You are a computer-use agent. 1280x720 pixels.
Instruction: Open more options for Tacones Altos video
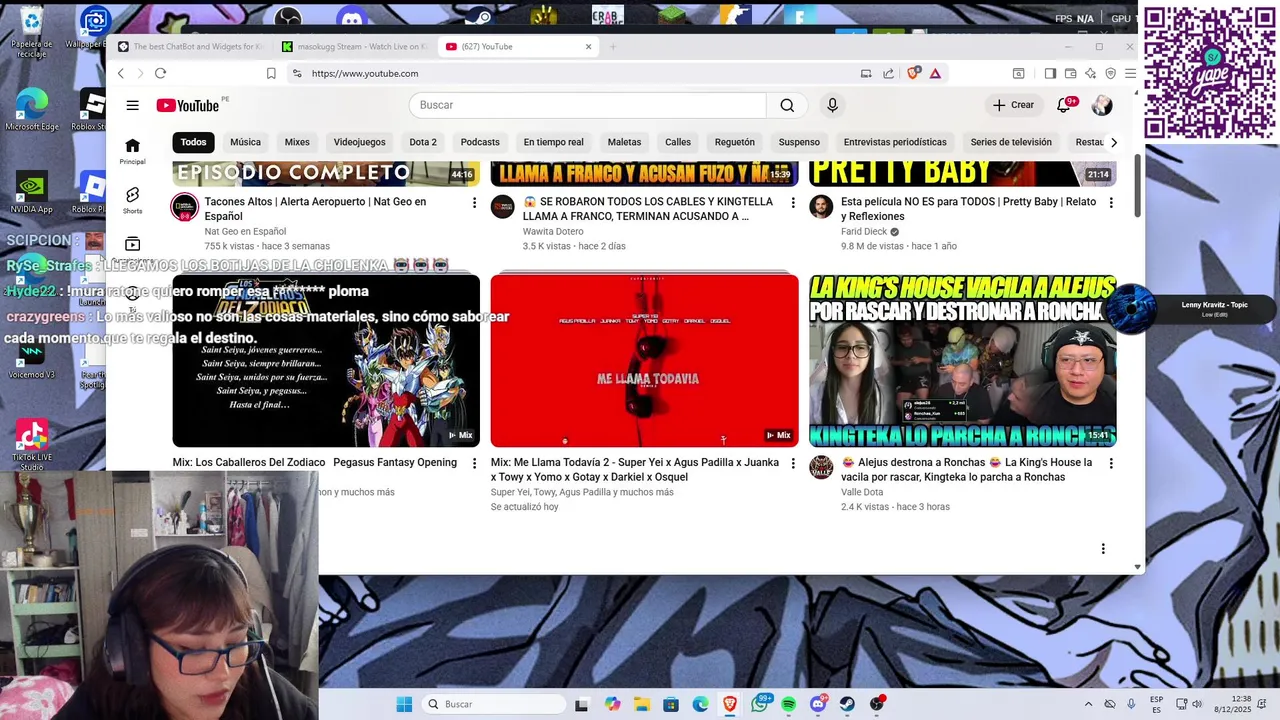click(x=474, y=203)
